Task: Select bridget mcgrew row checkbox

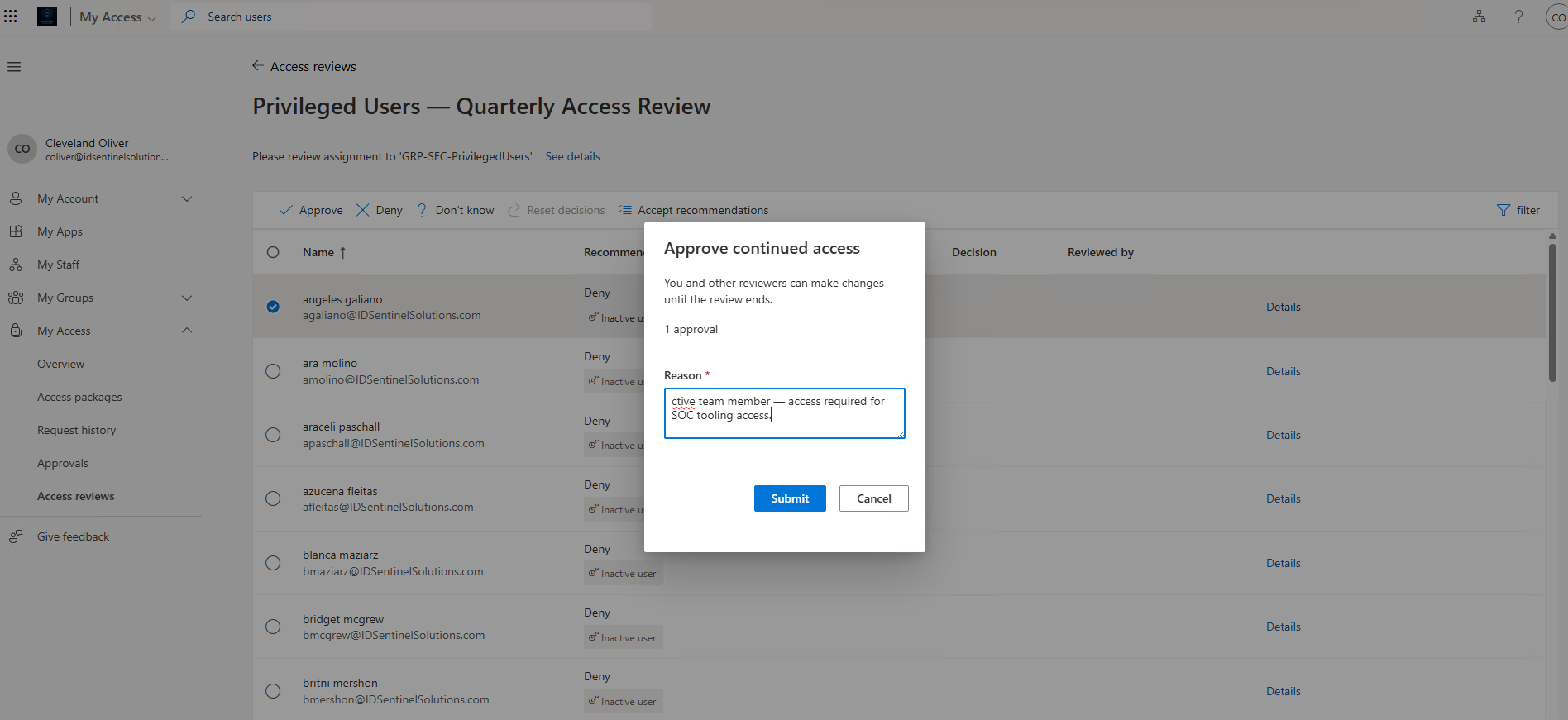Action: 273,627
